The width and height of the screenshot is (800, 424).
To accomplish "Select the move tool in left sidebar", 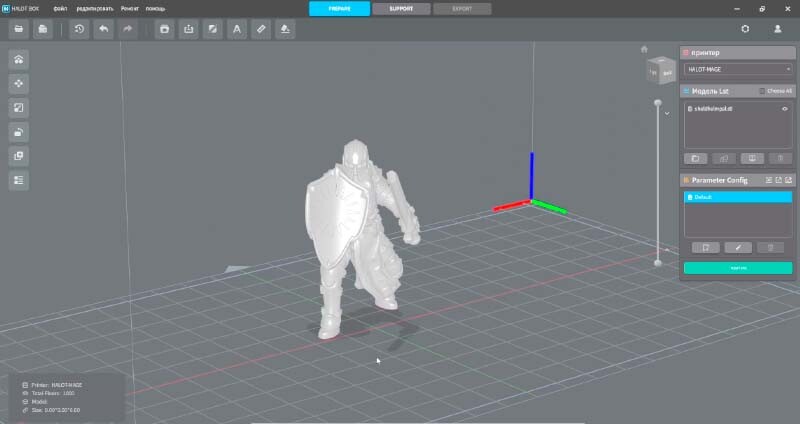I will click(x=19, y=84).
